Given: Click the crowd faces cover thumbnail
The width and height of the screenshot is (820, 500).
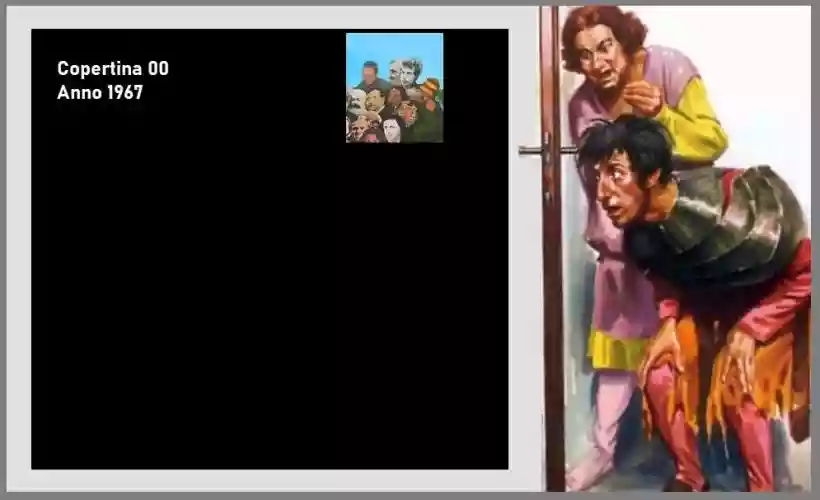Looking at the screenshot, I should point(394,88).
